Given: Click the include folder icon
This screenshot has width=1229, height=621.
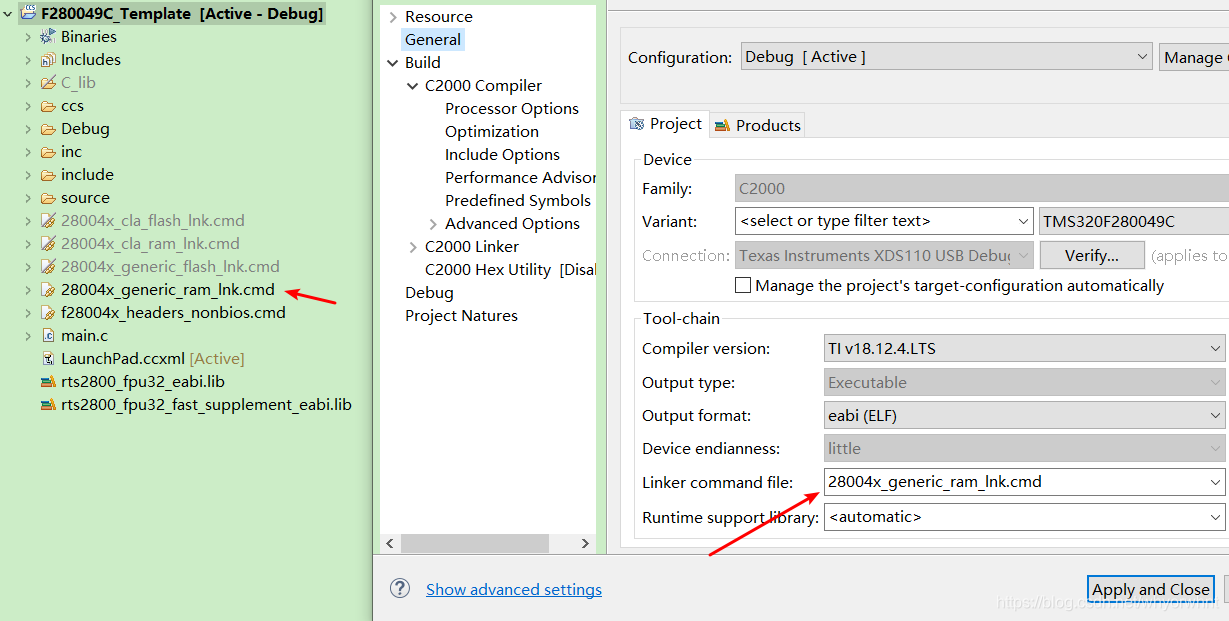Looking at the screenshot, I should 48,174.
